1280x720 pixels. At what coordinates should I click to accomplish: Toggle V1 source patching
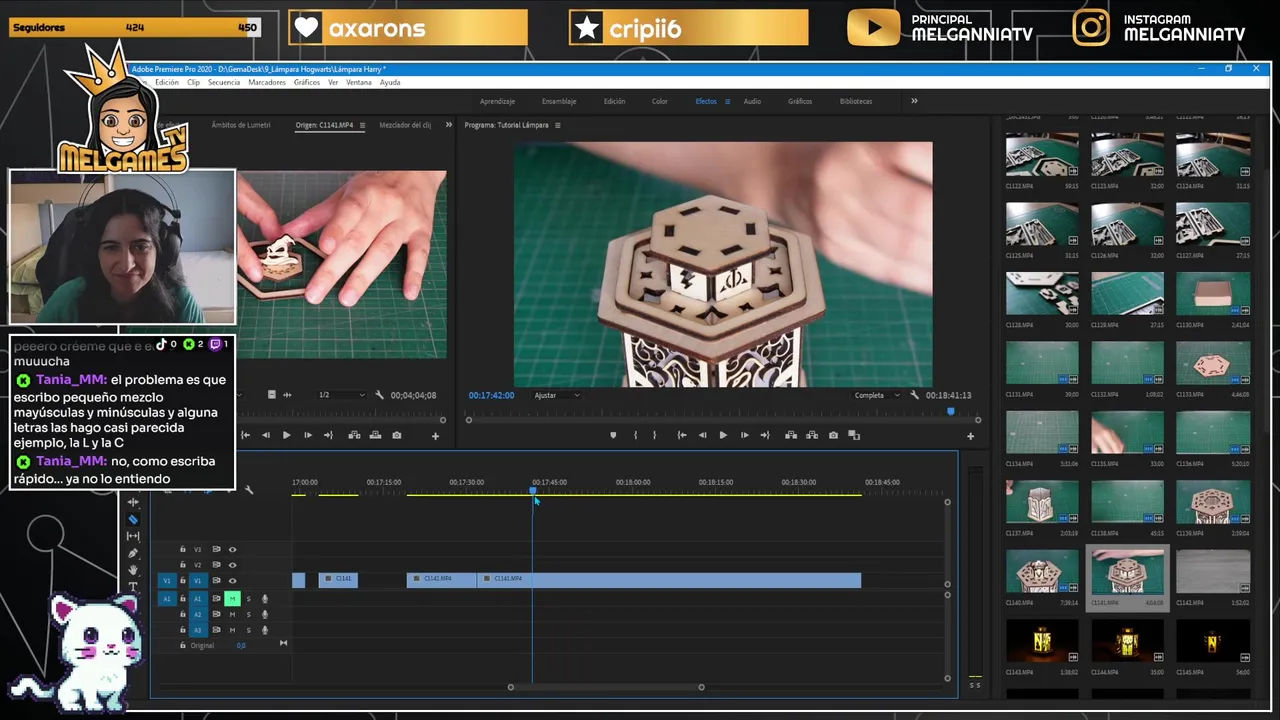point(167,581)
